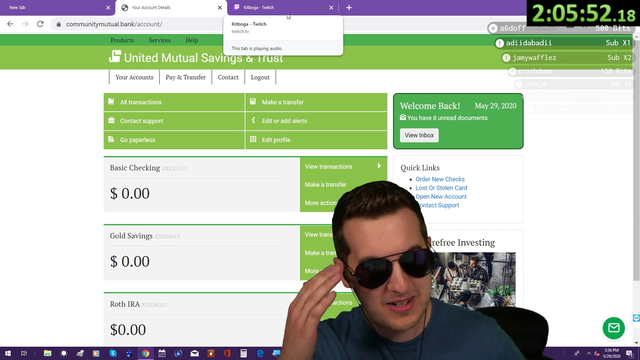Image resolution: width=640 pixels, height=360 pixels.
Task: Show hidden system tray icons
Action: [589, 353]
